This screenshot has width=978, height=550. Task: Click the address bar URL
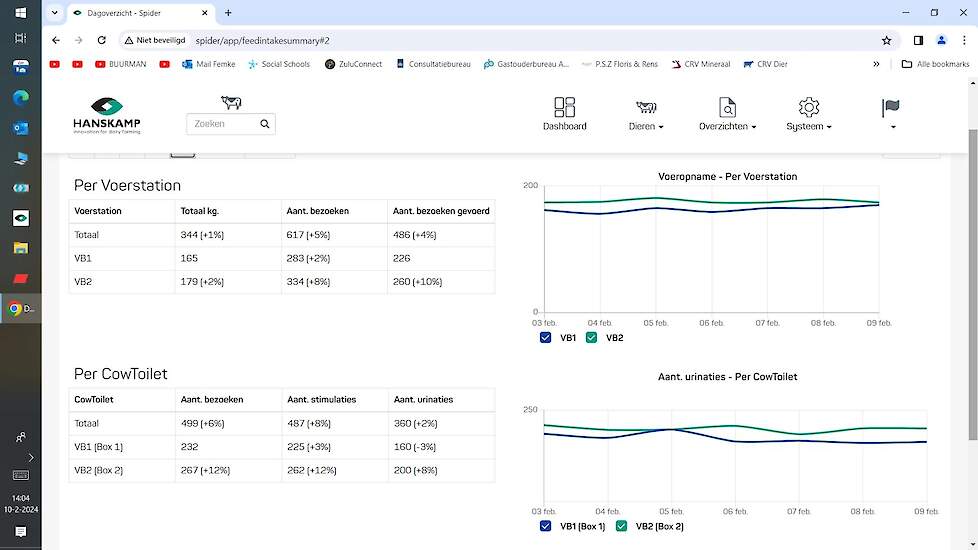click(263, 41)
